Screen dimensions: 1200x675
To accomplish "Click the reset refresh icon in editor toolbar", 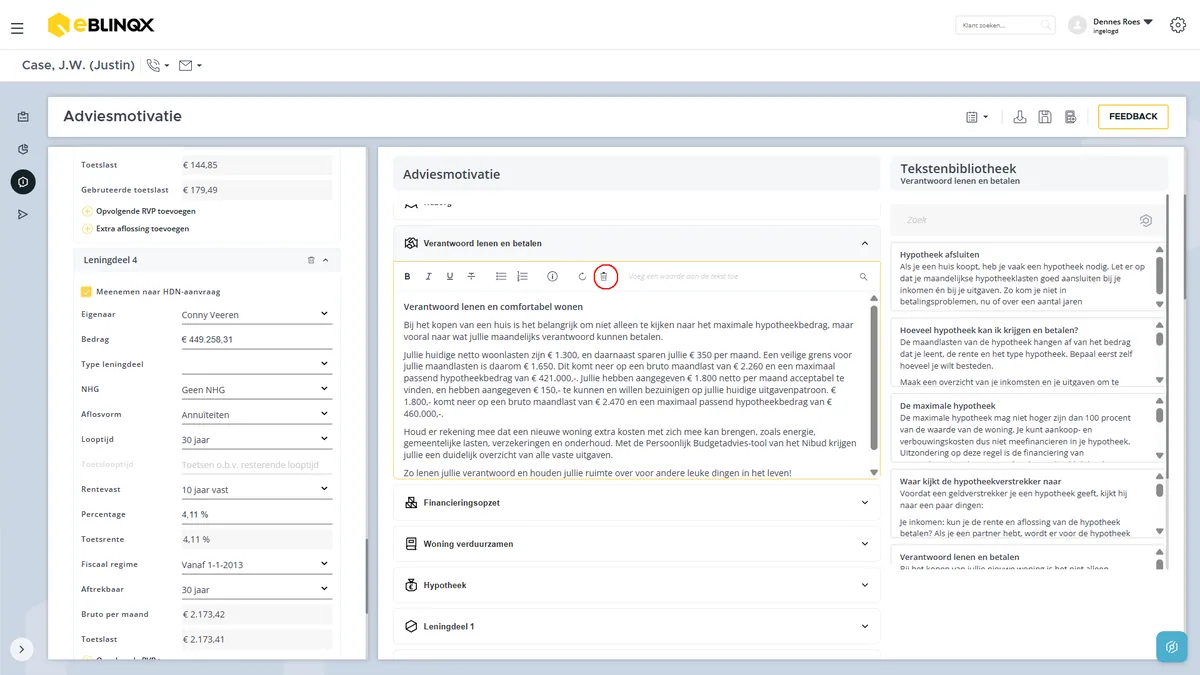I will 582,276.
